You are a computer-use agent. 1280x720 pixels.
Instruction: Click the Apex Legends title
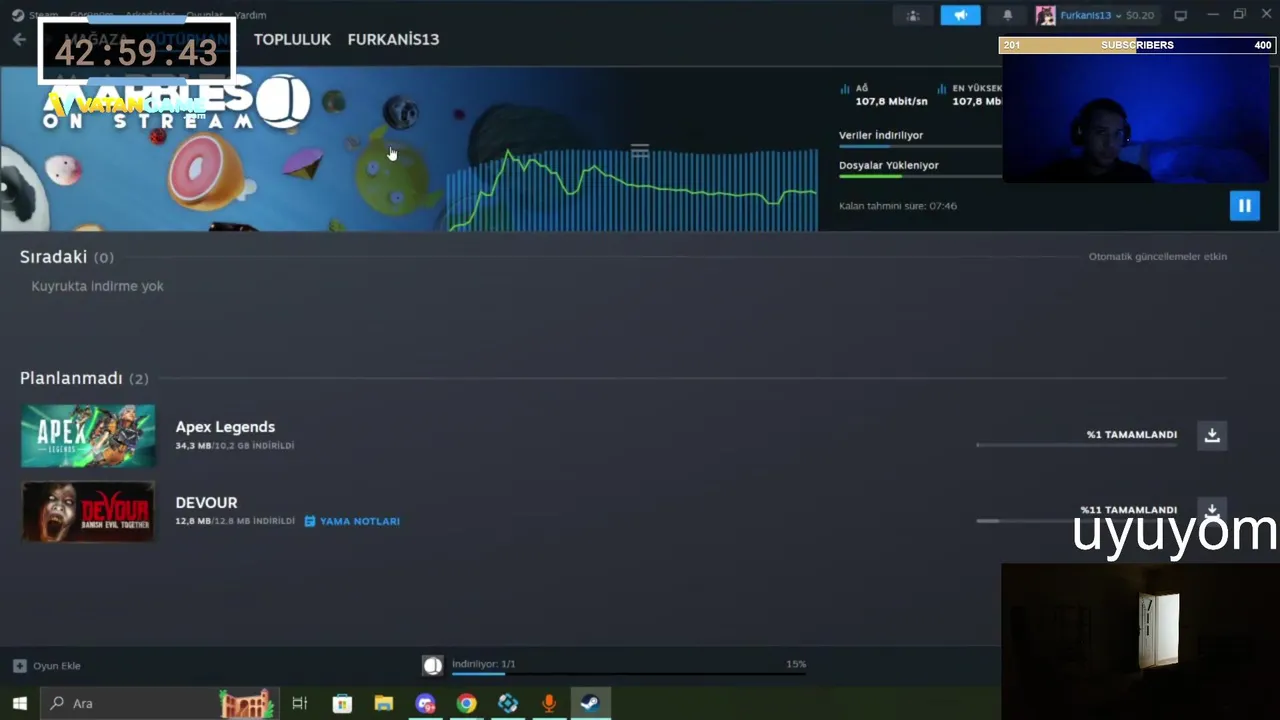click(x=225, y=427)
